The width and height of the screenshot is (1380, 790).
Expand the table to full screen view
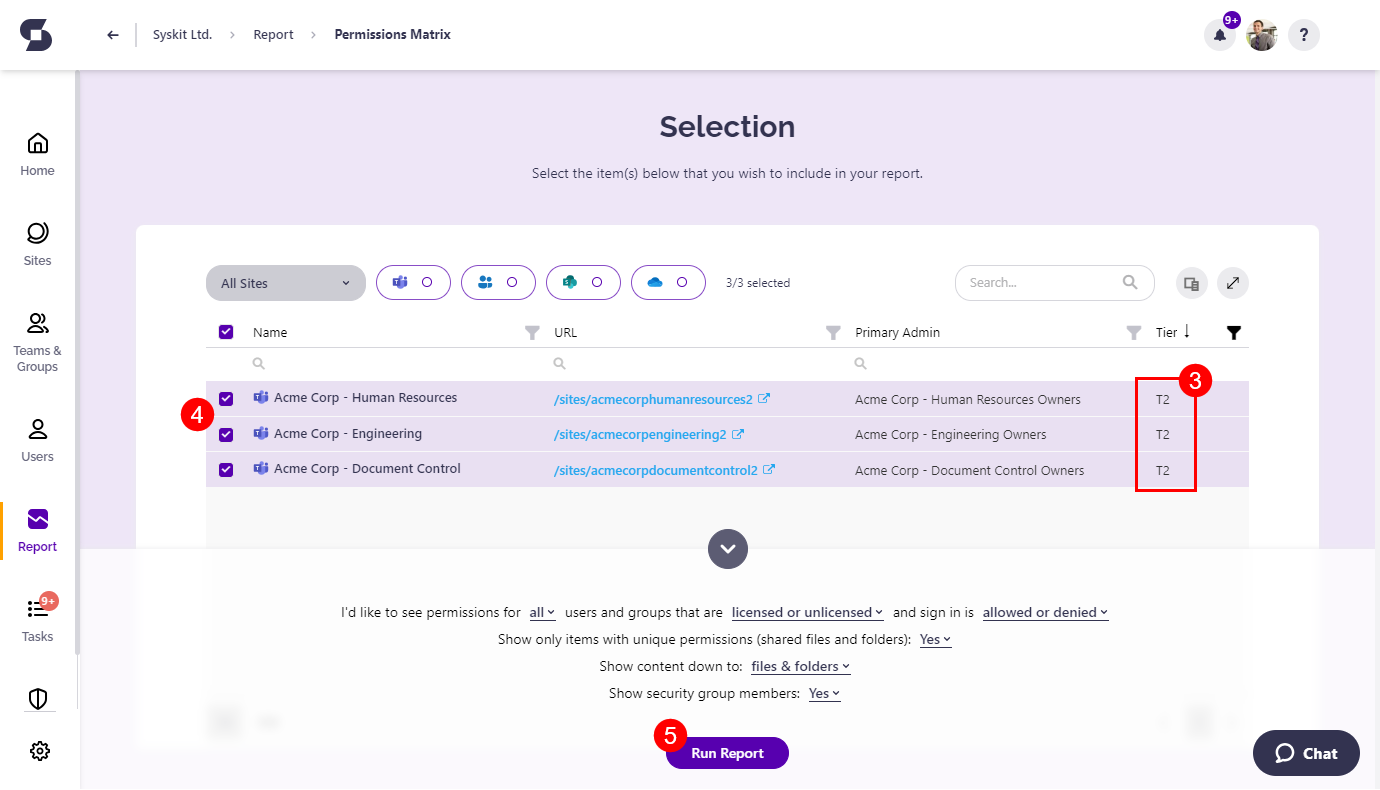1232,283
